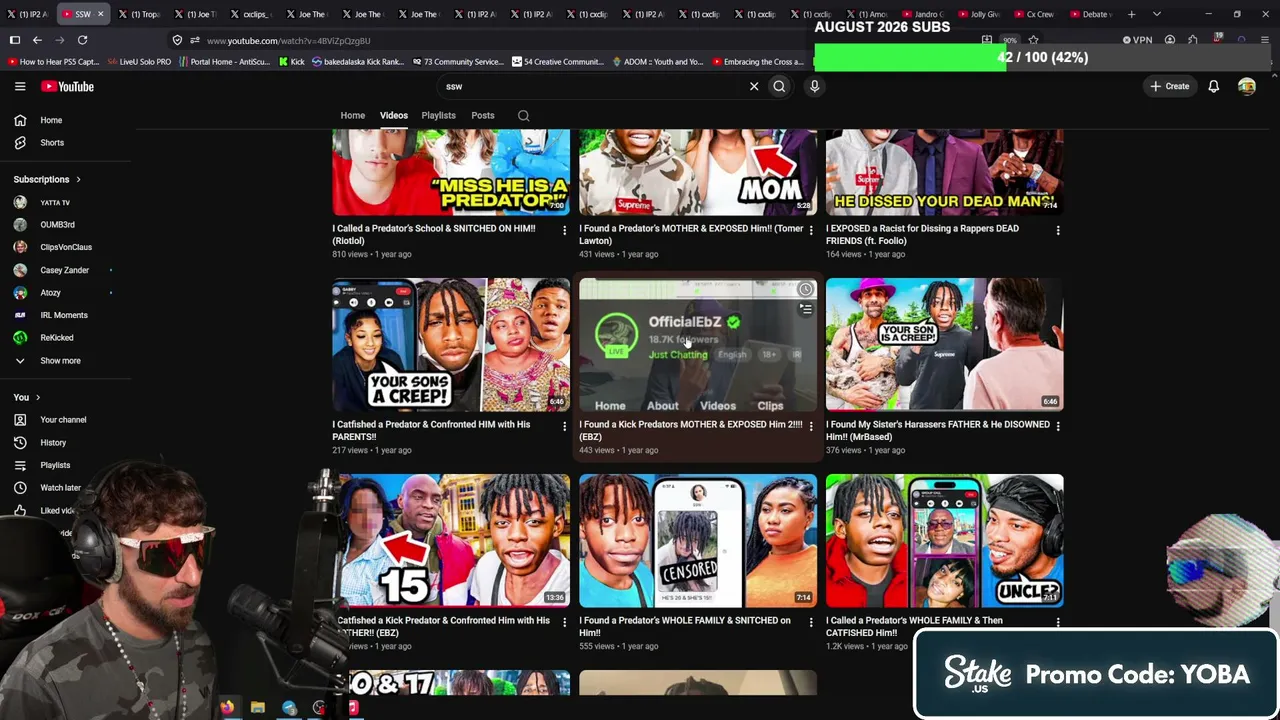Image resolution: width=1280 pixels, height=720 pixels.
Task: Click the YouTube logo
Action: tap(67, 87)
